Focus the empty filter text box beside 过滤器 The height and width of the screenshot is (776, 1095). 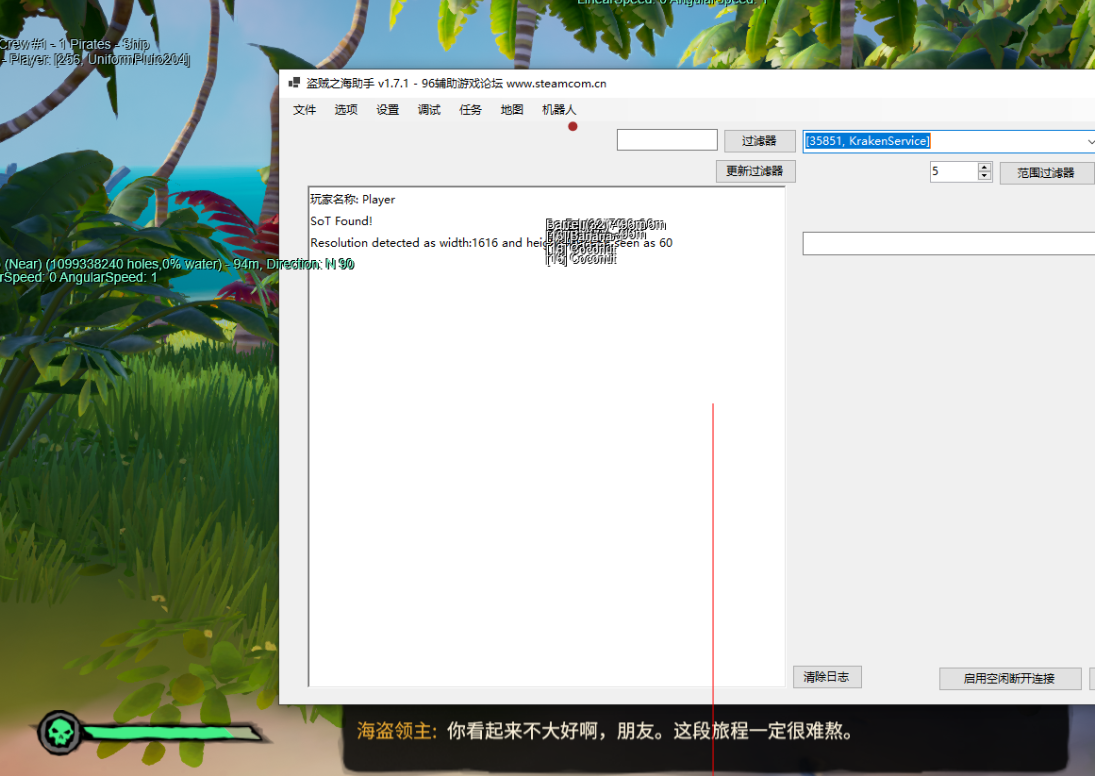tap(667, 140)
